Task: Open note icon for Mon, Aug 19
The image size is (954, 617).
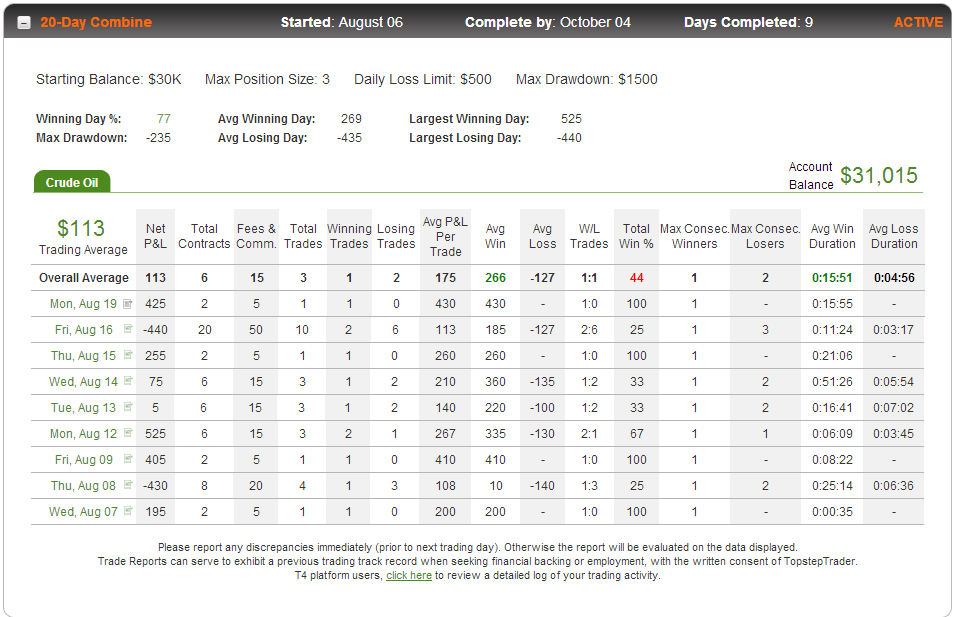Action: coord(128,303)
